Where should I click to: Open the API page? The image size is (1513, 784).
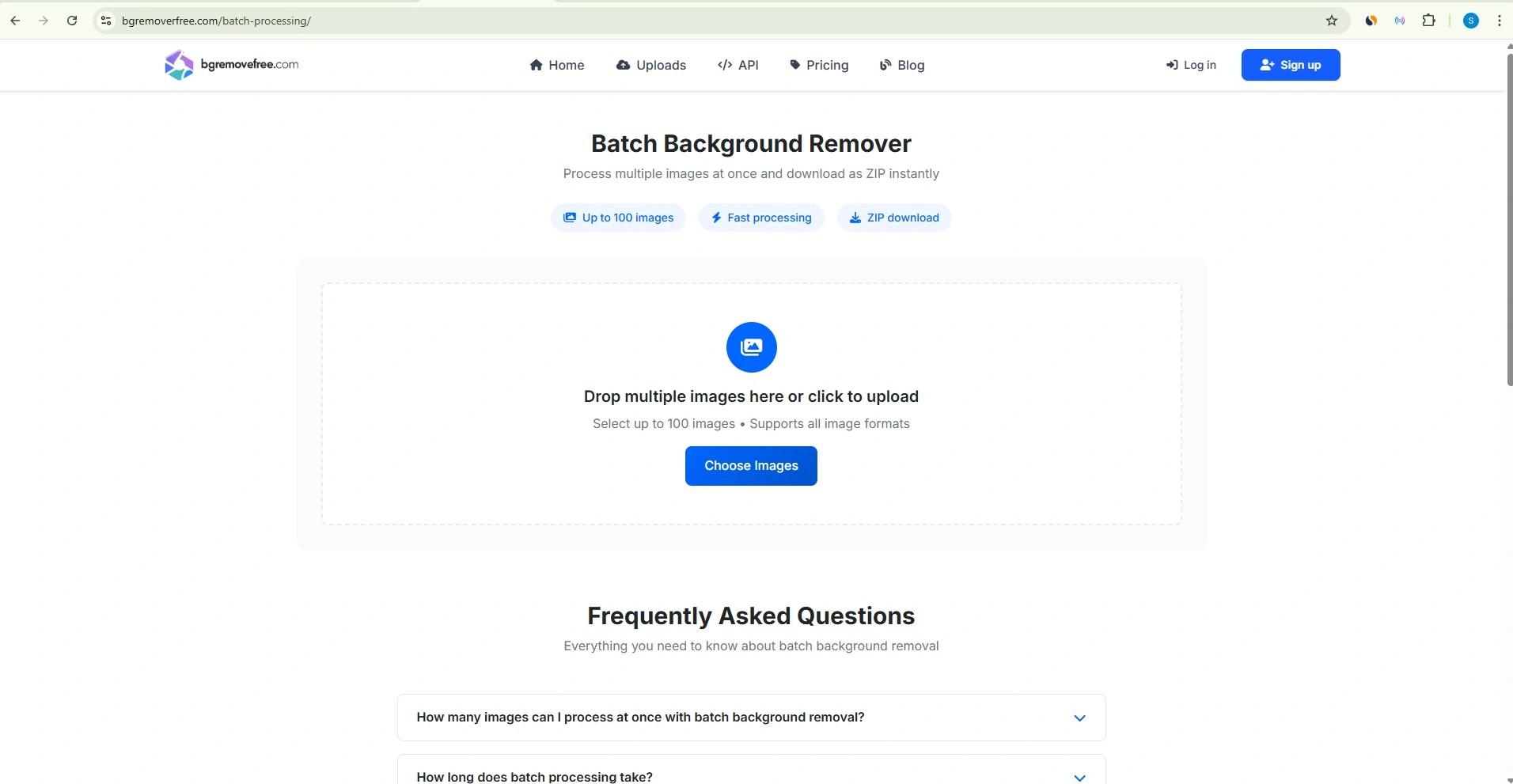(x=738, y=65)
